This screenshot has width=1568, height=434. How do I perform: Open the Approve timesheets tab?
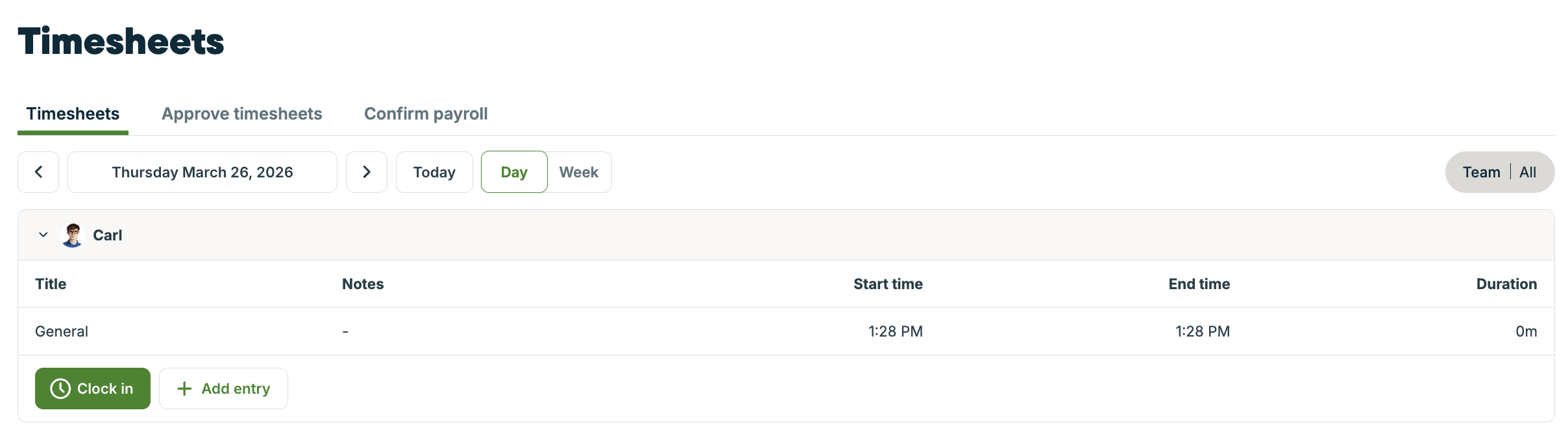tap(242, 114)
